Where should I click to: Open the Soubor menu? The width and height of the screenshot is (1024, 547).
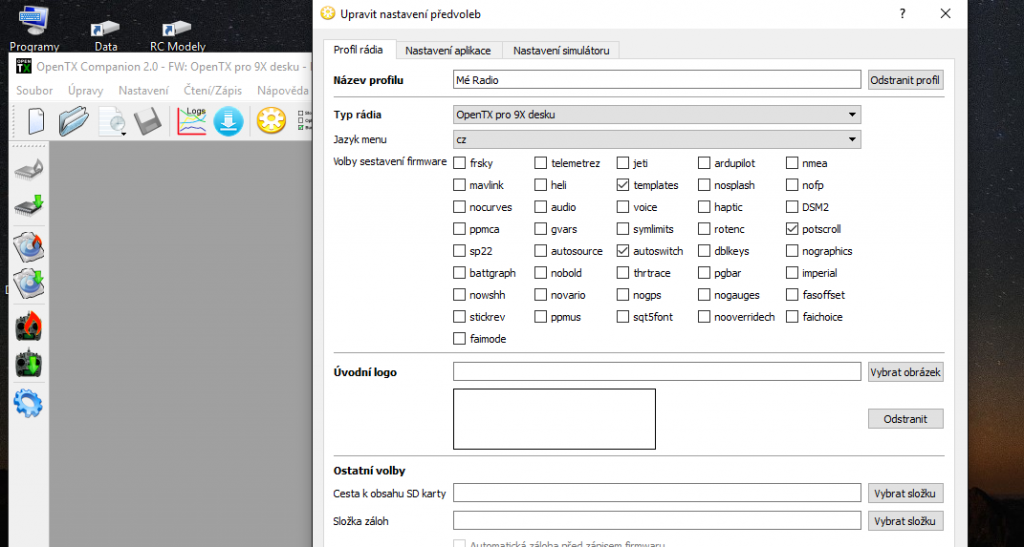point(35,91)
